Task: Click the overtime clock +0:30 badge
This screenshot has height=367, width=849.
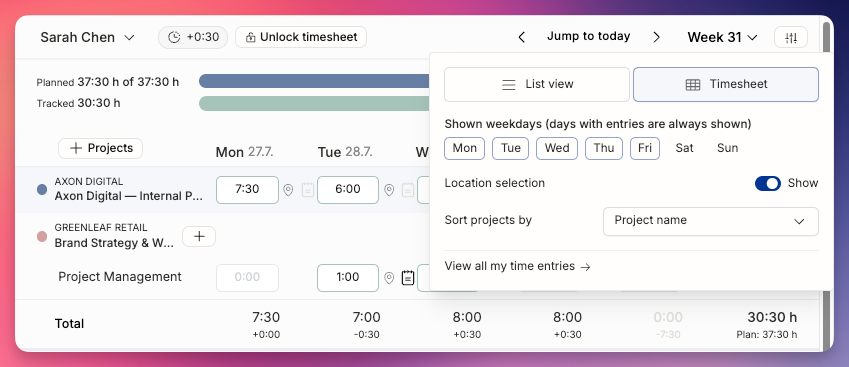Action: 193,37
